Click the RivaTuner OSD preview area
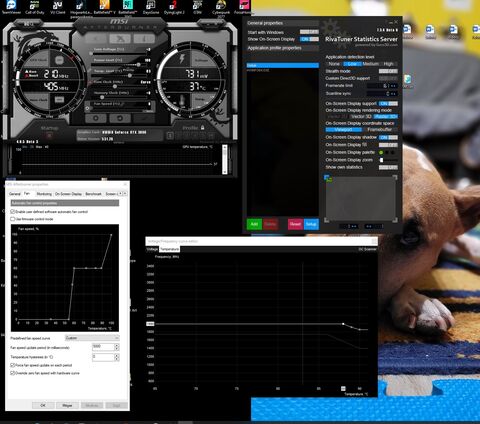 [x=361, y=199]
